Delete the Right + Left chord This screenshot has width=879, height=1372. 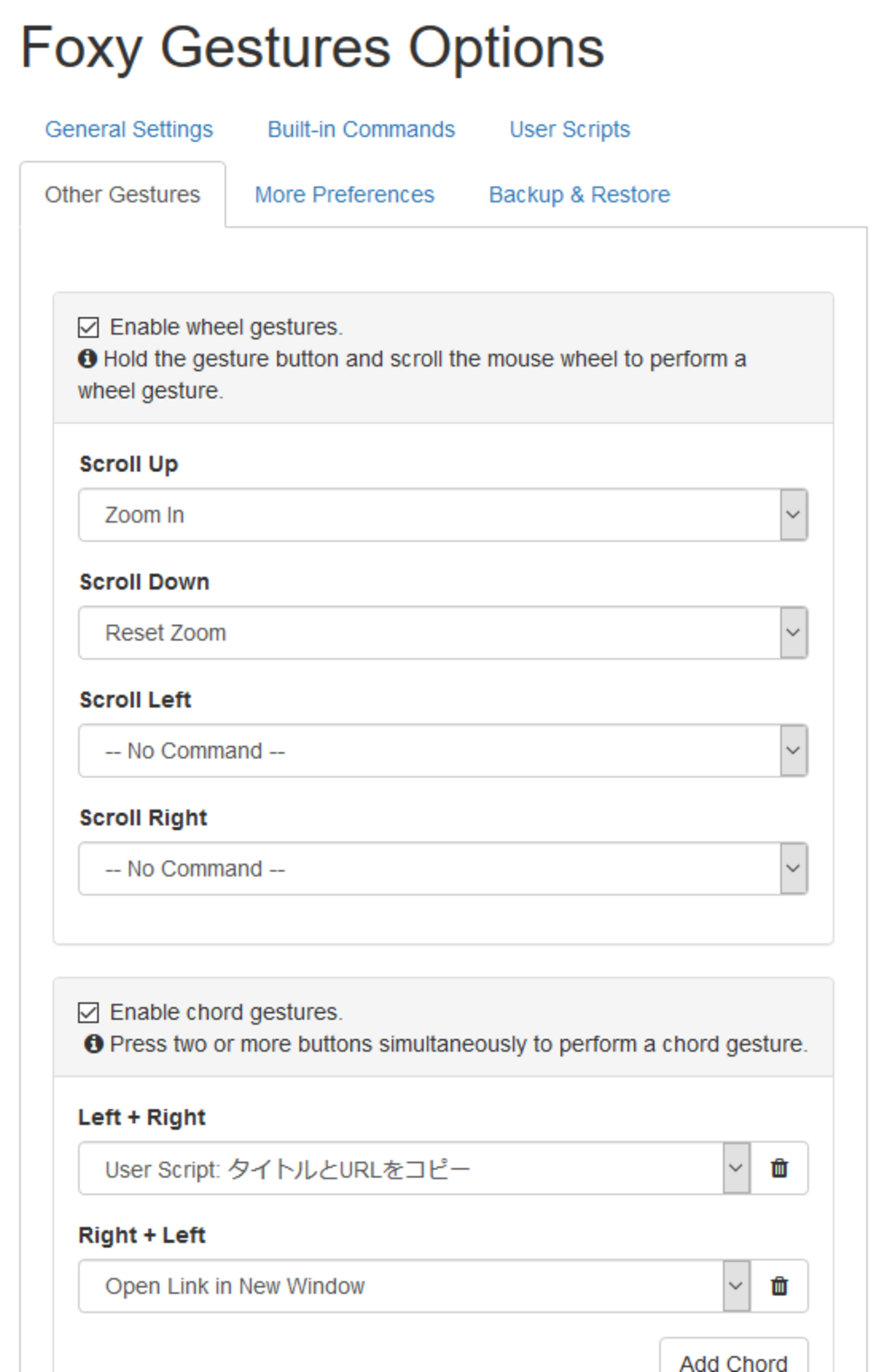pos(779,1285)
